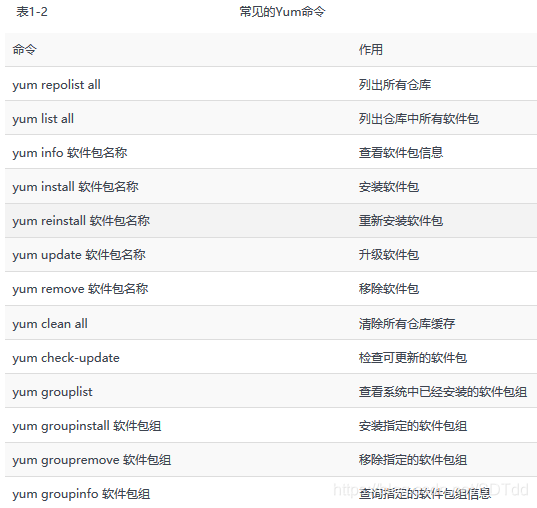The height and width of the screenshot is (508, 537).
Task: Select the '移除指定的软件包组' cell
Action: pyautogui.click(x=413, y=460)
